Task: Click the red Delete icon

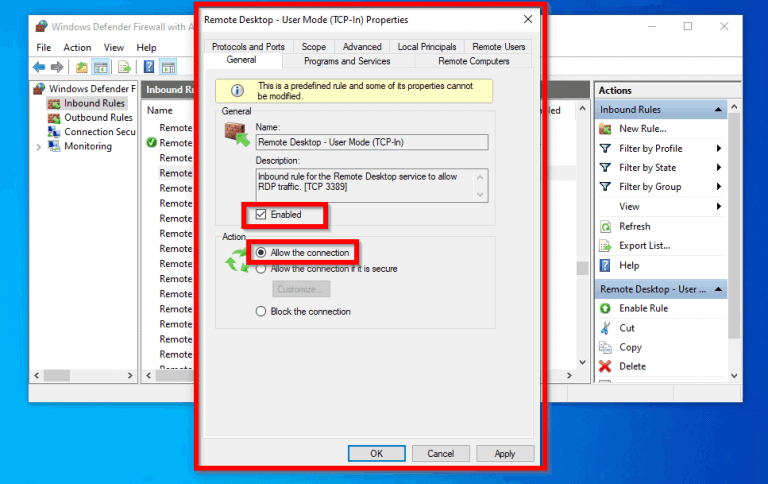Action: click(x=605, y=366)
